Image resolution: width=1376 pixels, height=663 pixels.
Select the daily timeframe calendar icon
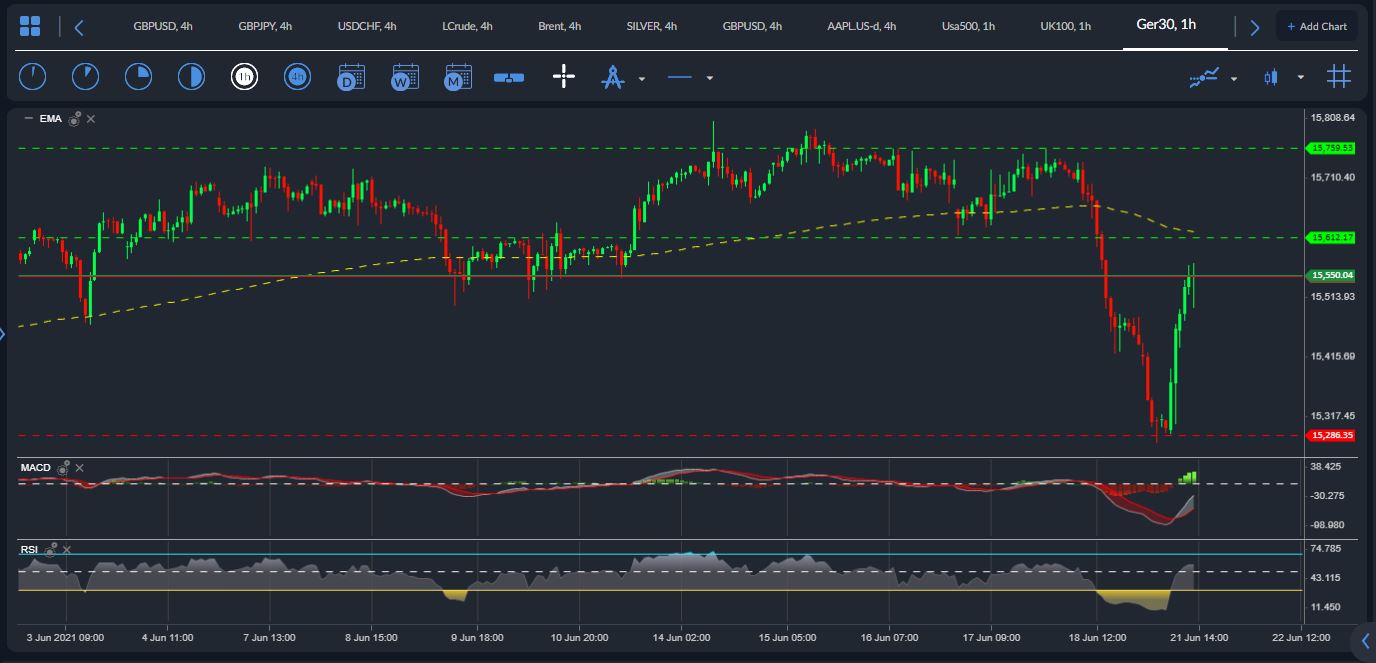coord(351,77)
